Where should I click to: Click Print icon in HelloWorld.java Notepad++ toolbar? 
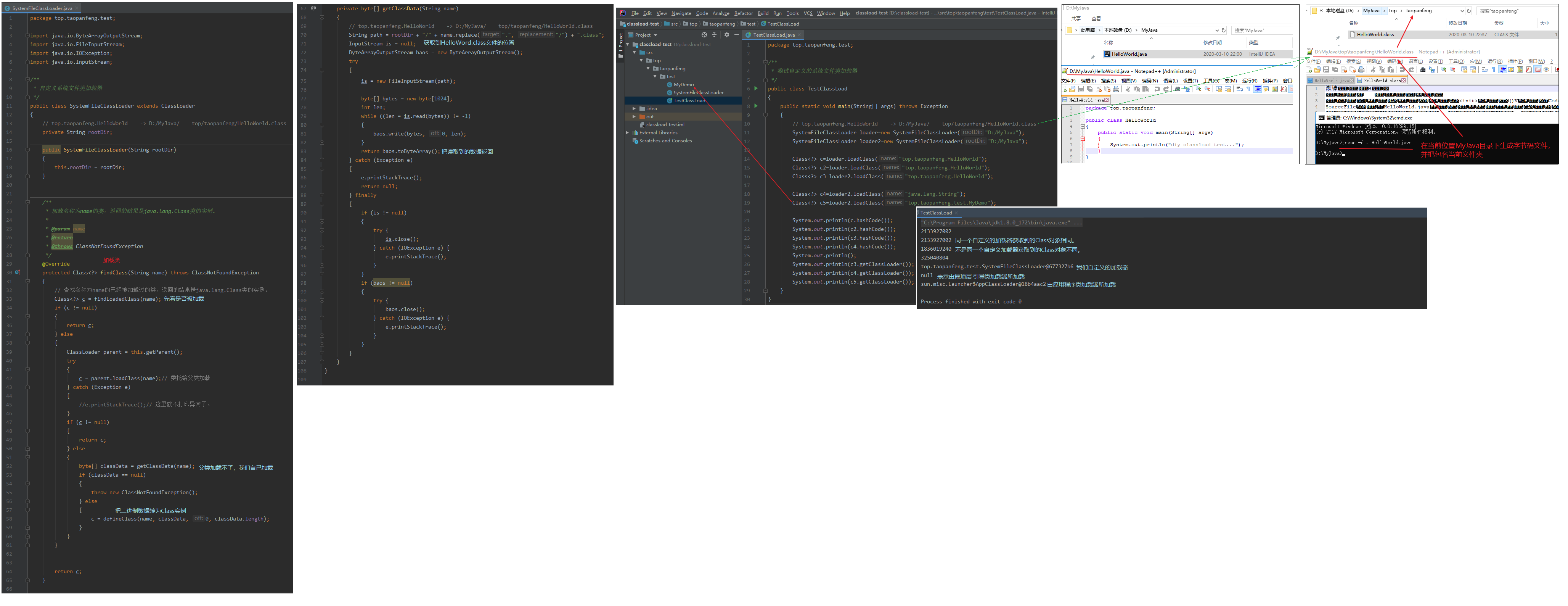pos(1117,90)
